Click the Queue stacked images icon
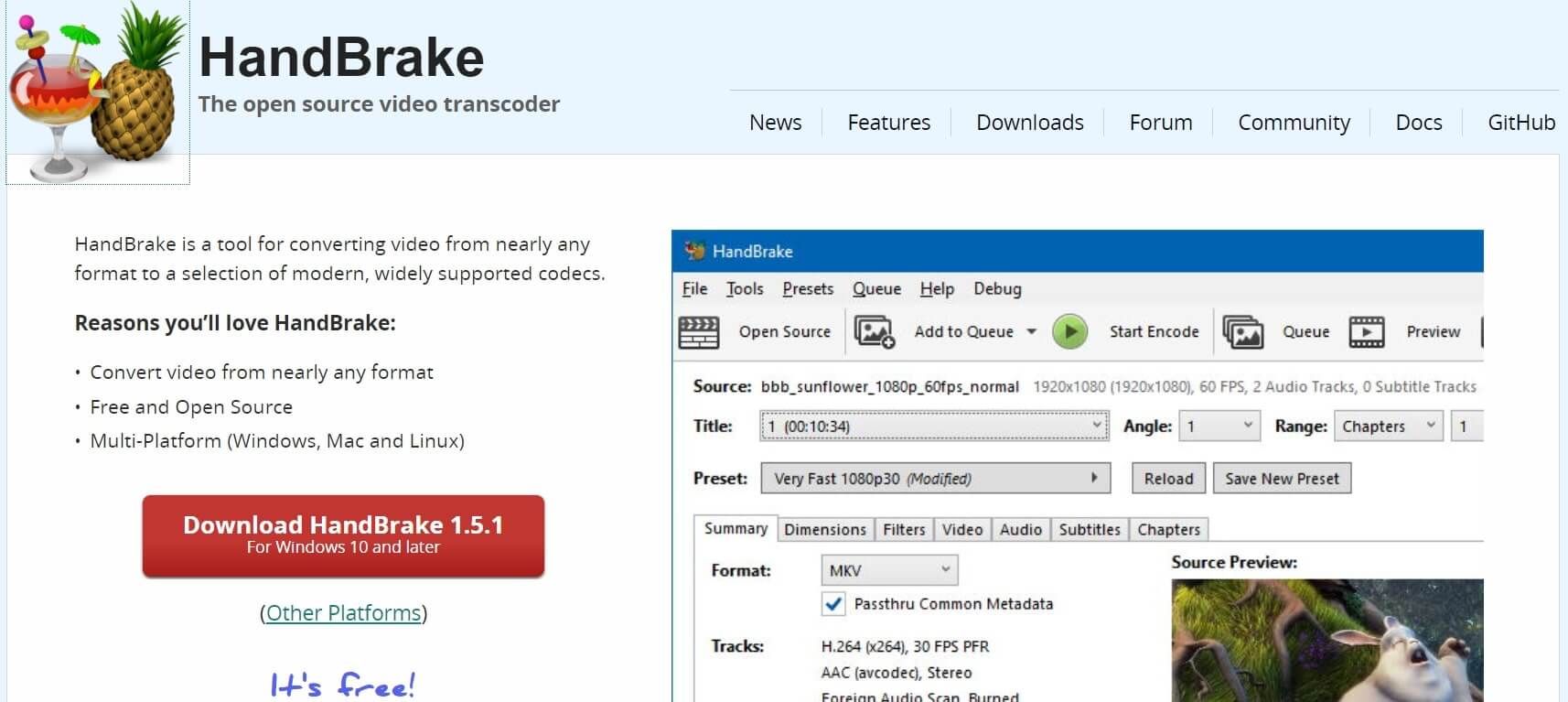This screenshot has height=702, width=1568. (x=1243, y=332)
